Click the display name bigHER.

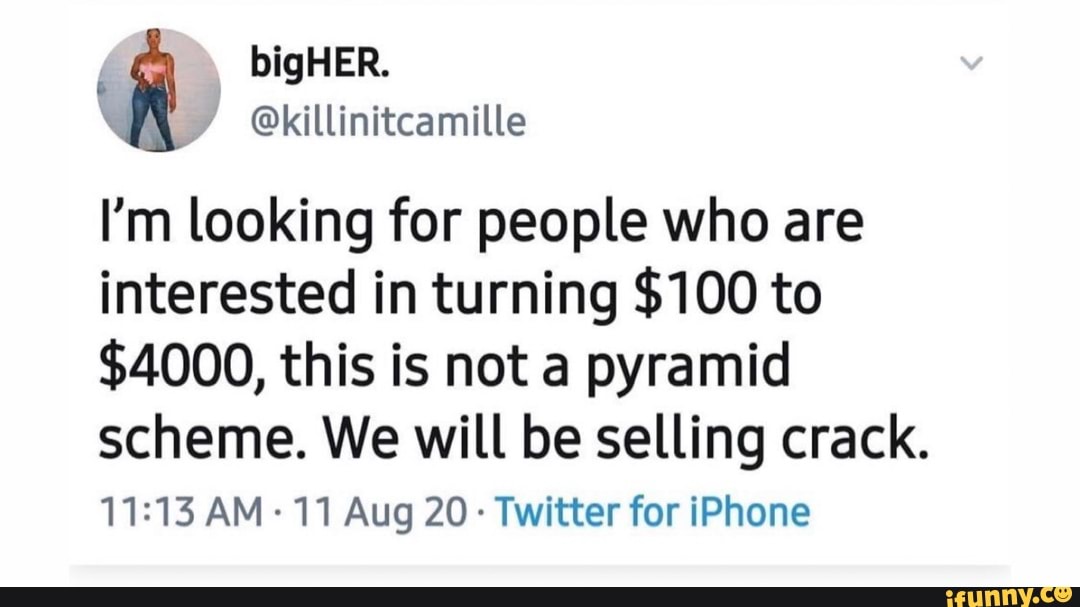tap(320, 65)
